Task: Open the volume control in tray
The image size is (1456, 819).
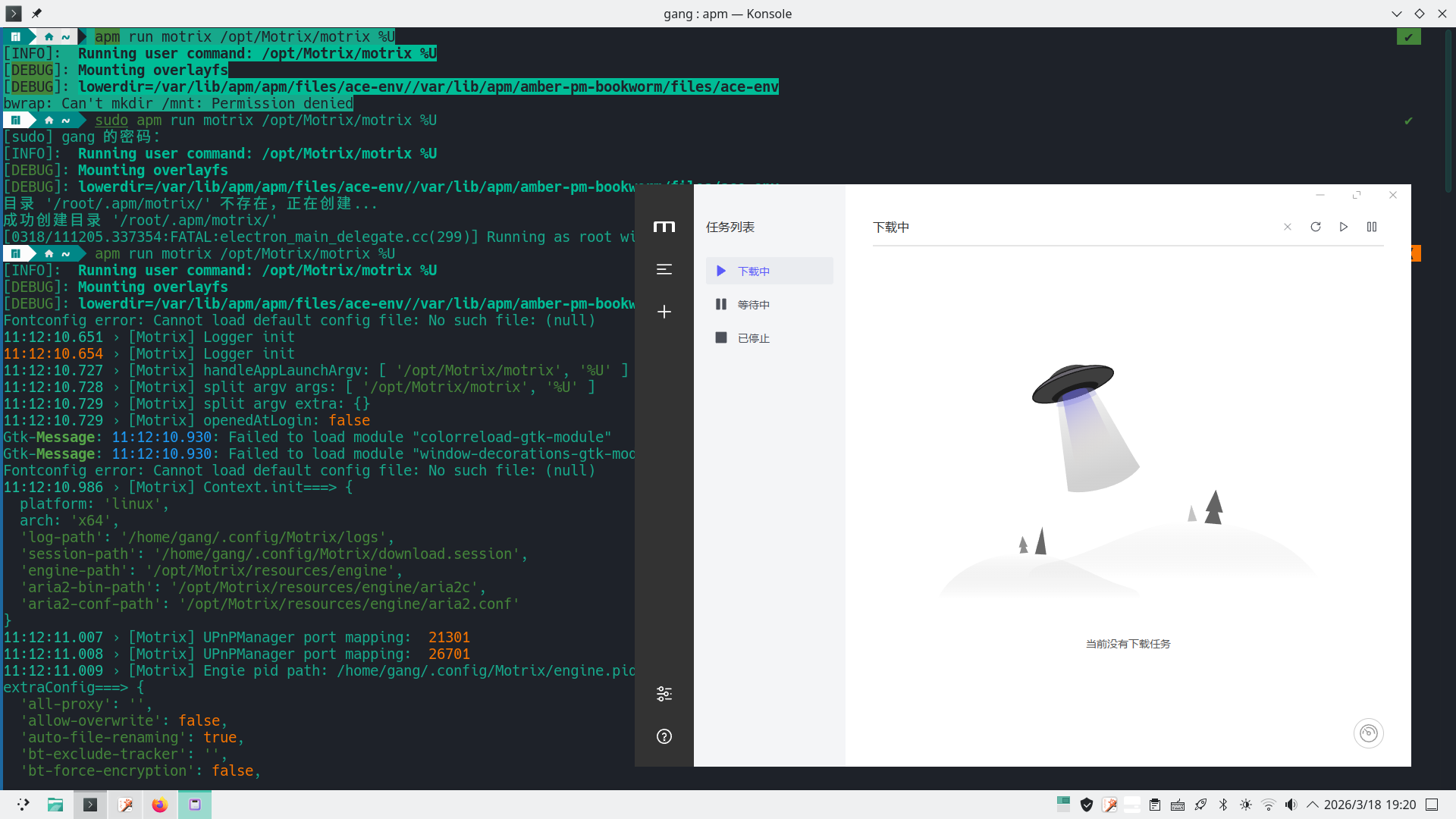Action: pyautogui.click(x=1291, y=805)
